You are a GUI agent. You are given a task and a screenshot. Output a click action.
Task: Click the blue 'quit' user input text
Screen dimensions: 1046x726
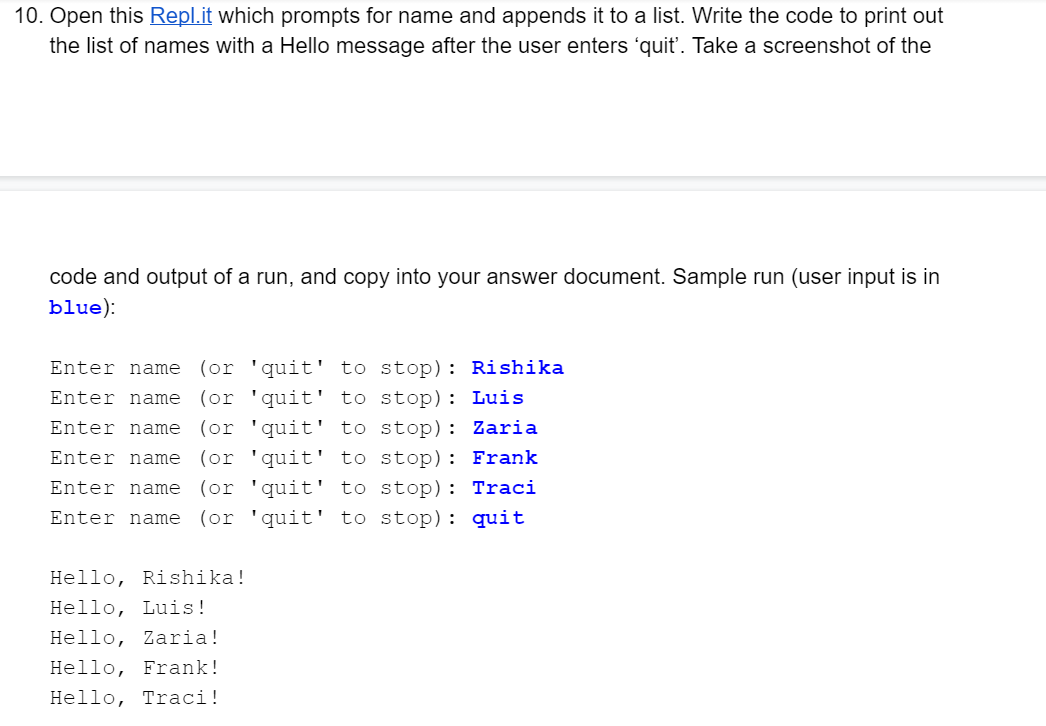pyautogui.click(x=498, y=518)
